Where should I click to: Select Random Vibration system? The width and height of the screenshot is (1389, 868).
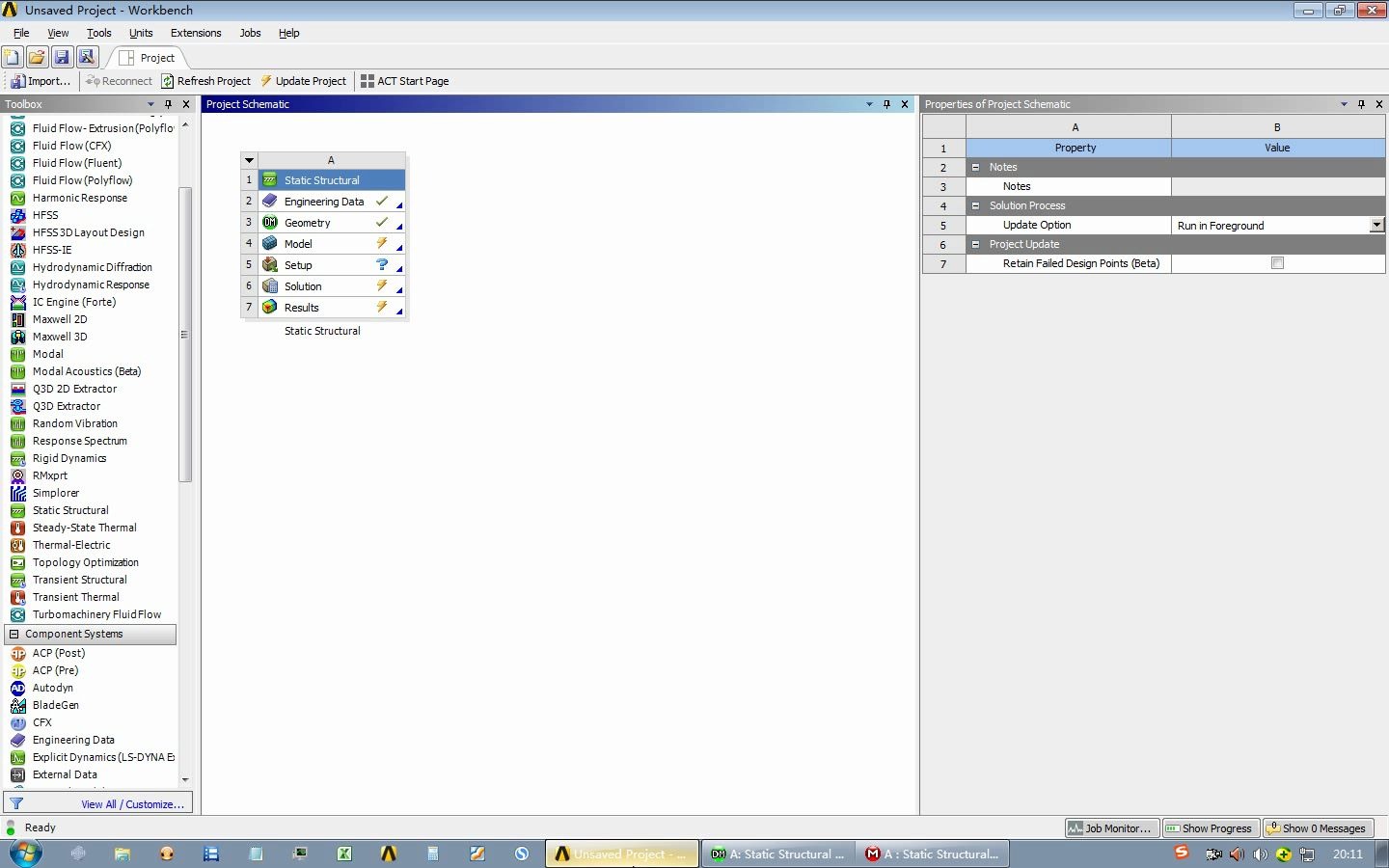(75, 423)
